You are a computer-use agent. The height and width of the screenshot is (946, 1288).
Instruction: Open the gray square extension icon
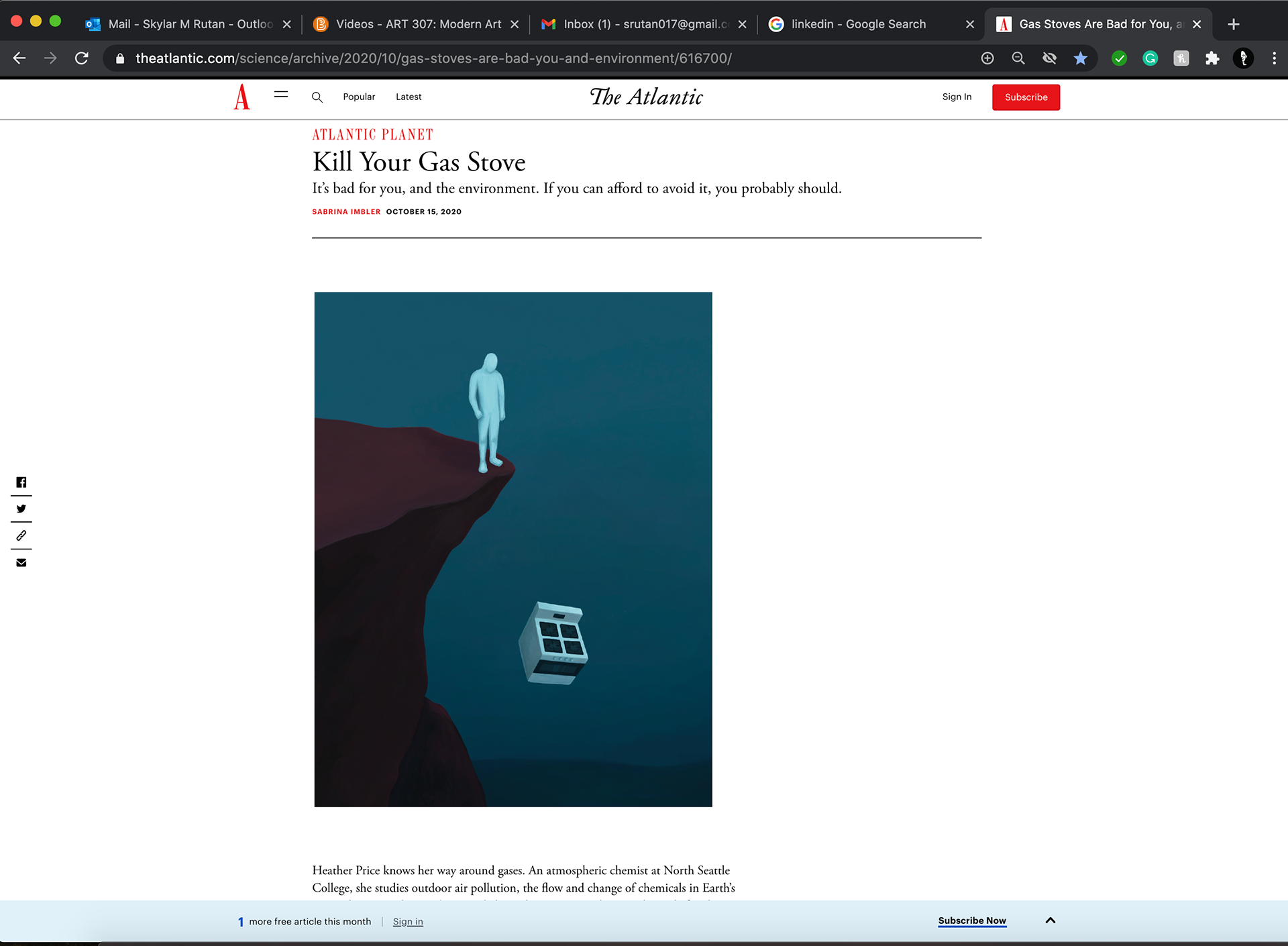1181,58
